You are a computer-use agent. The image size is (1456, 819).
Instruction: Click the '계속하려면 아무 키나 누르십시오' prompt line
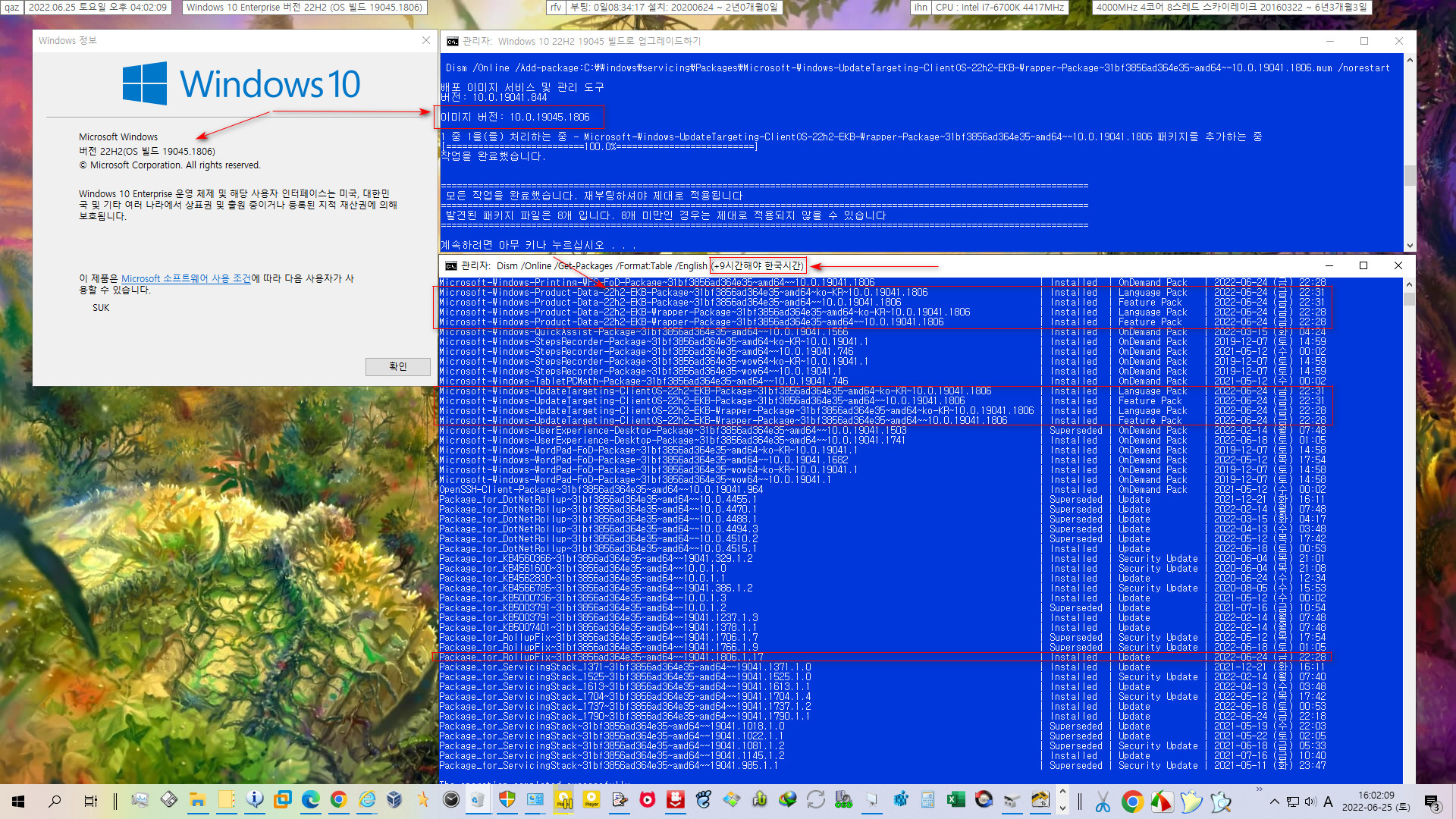tap(538, 245)
